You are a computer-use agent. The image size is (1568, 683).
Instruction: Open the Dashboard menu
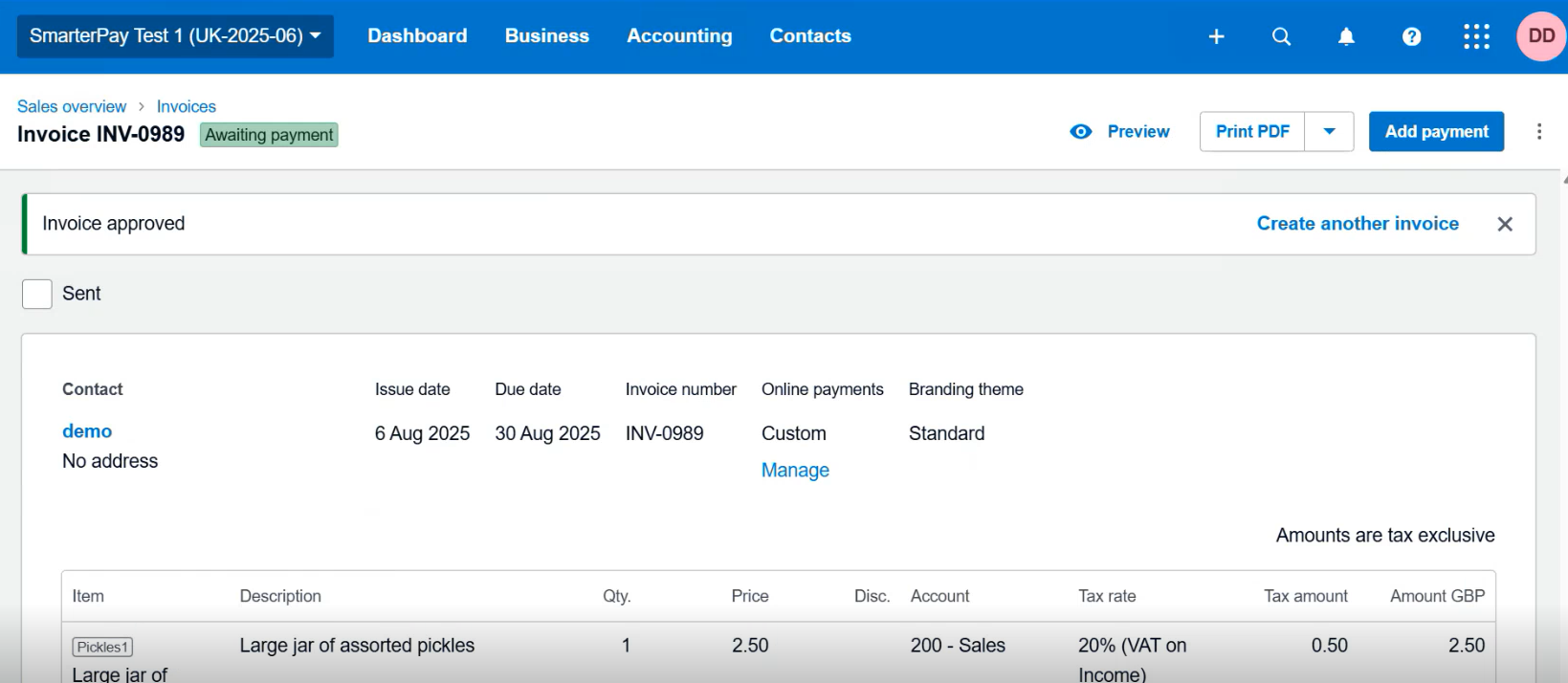(x=417, y=36)
